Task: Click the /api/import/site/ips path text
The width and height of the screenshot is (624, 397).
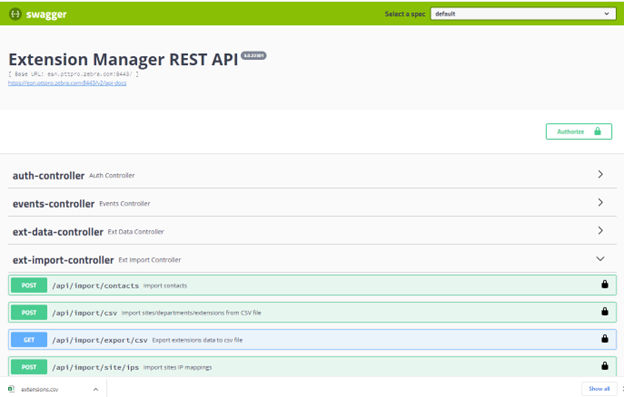Action: (x=96, y=367)
